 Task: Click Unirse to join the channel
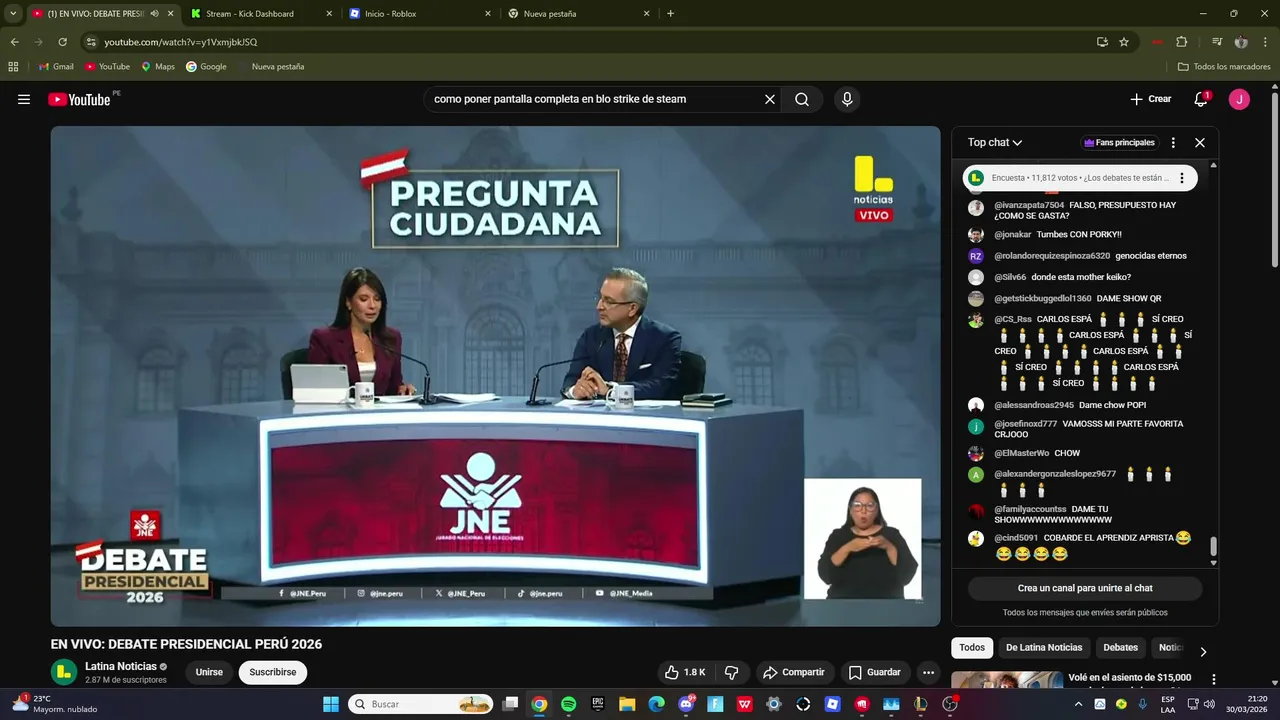coord(209,672)
